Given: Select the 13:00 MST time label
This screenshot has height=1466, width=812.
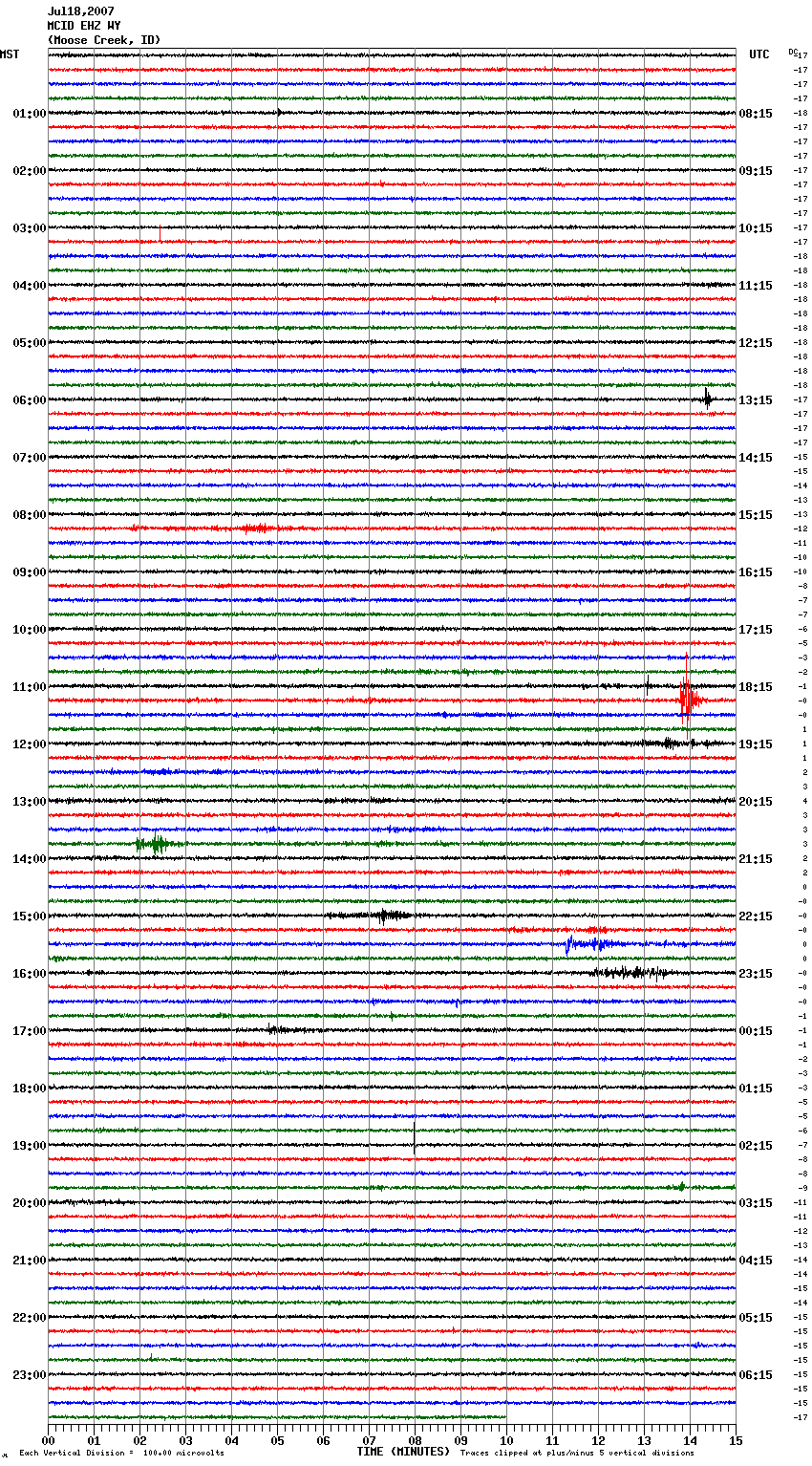Looking at the screenshot, I should (x=30, y=802).
